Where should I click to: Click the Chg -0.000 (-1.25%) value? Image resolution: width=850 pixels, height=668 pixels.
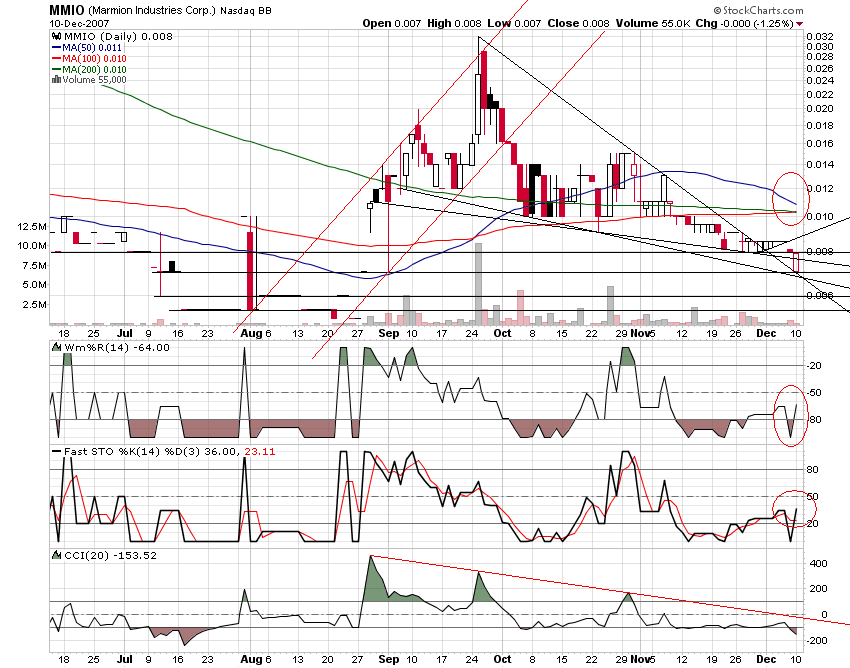744,23
